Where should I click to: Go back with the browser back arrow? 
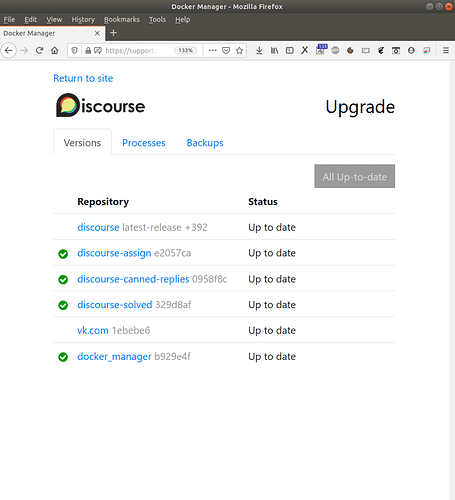coord(9,51)
